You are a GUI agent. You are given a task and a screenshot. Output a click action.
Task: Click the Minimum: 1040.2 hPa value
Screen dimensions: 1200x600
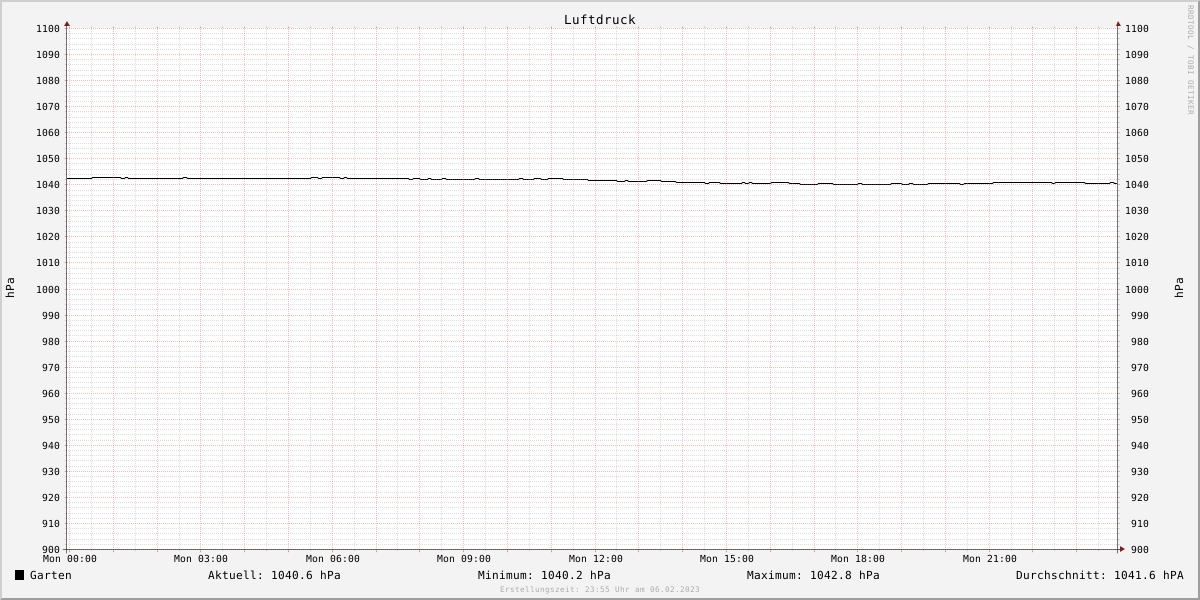pos(544,575)
